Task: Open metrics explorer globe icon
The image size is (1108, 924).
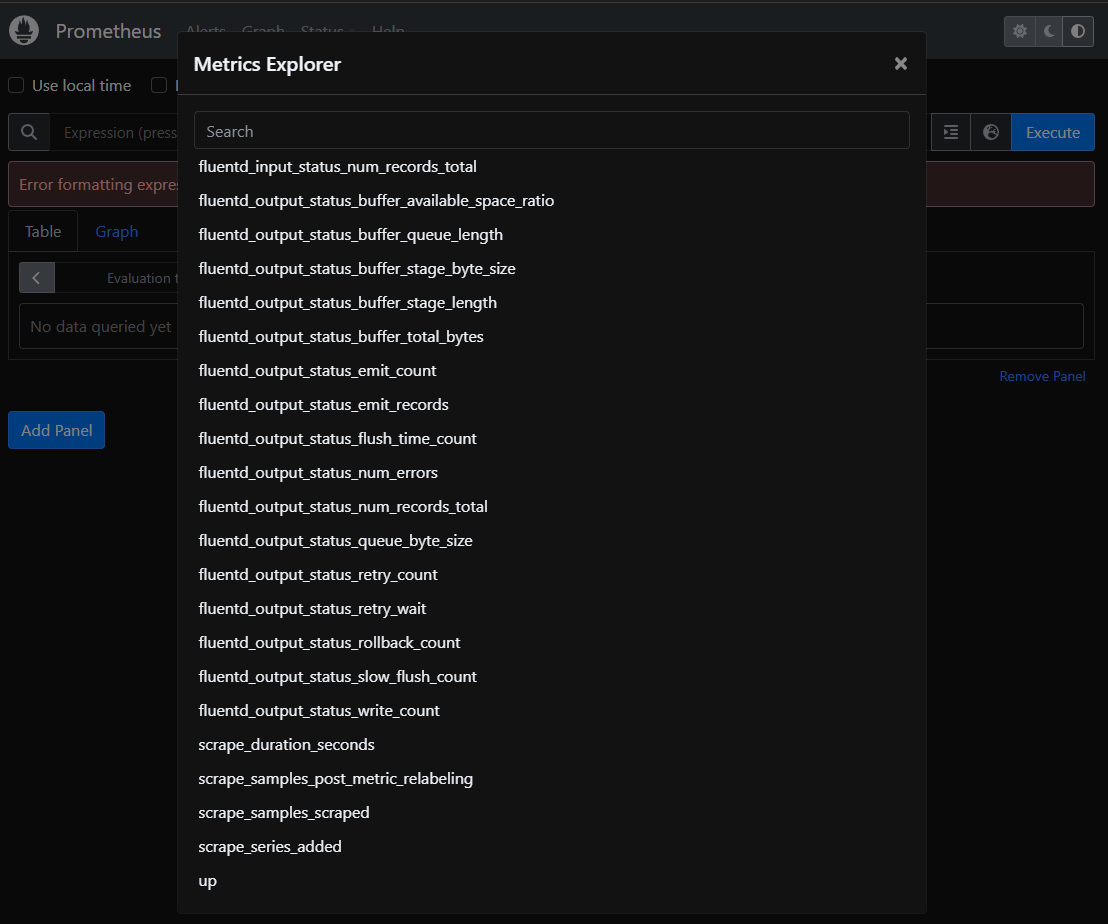Action: (991, 132)
